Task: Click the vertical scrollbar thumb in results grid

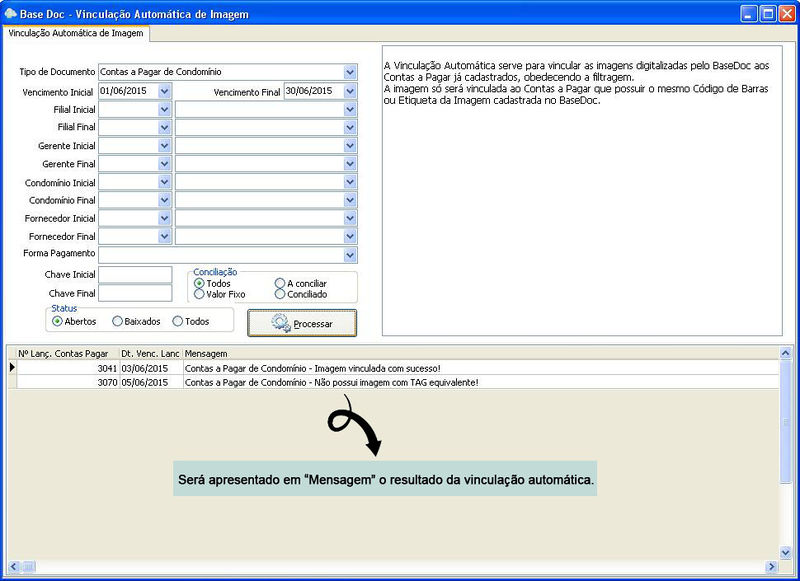Action: (786, 421)
